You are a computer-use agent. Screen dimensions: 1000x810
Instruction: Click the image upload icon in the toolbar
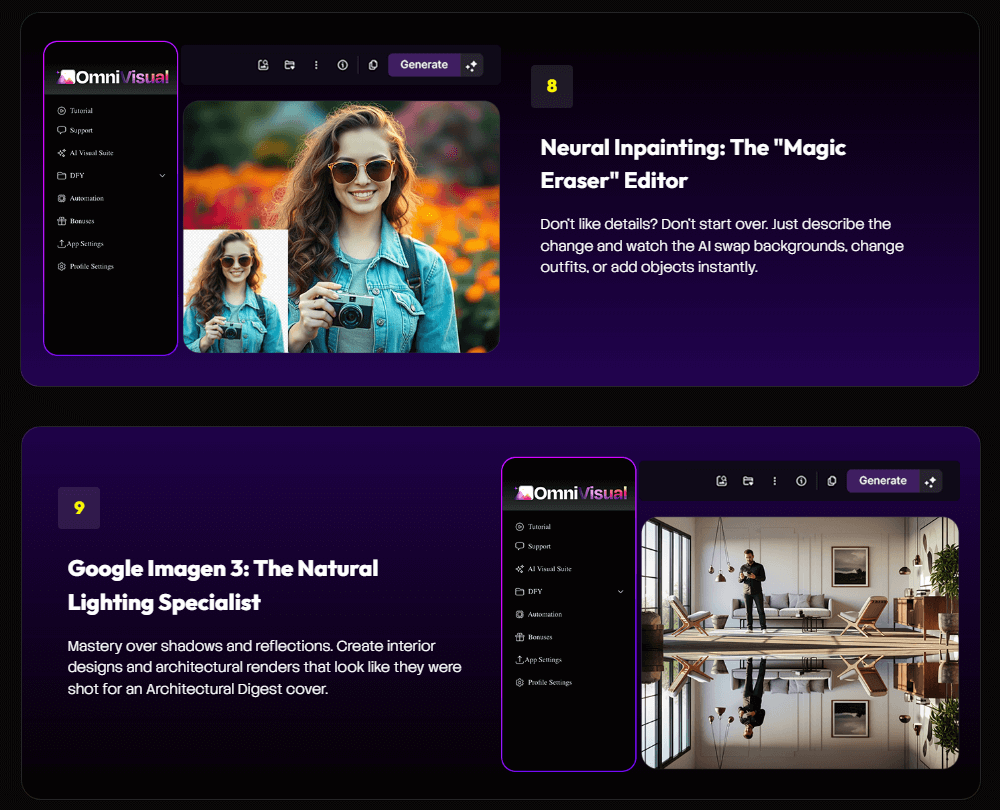[x=263, y=64]
